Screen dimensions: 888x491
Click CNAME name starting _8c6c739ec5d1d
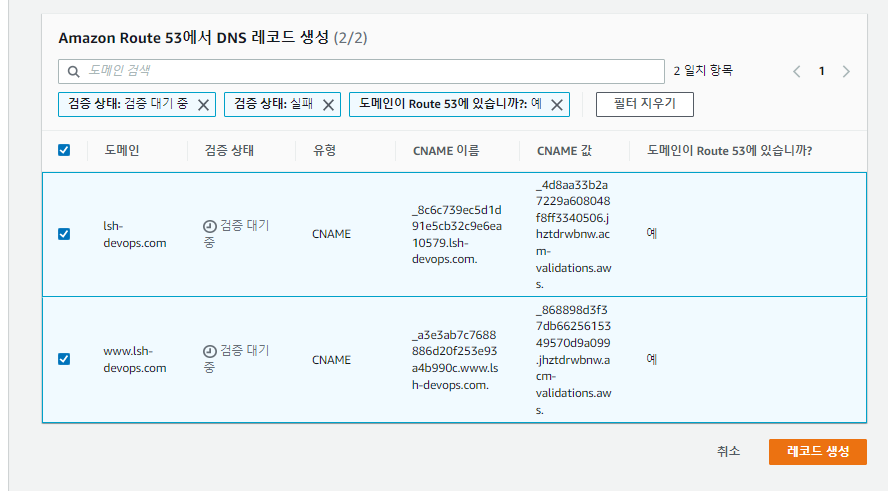tap(456, 234)
